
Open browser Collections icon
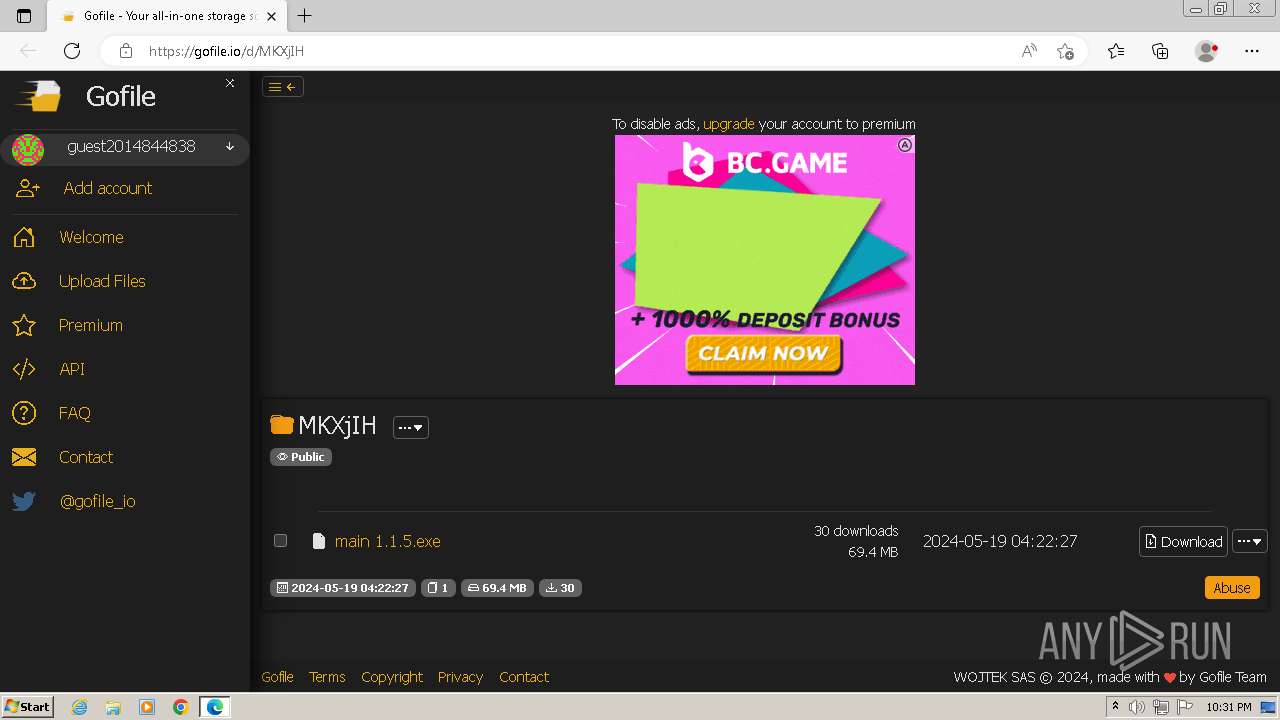pyautogui.click(x=1160, y=51)
